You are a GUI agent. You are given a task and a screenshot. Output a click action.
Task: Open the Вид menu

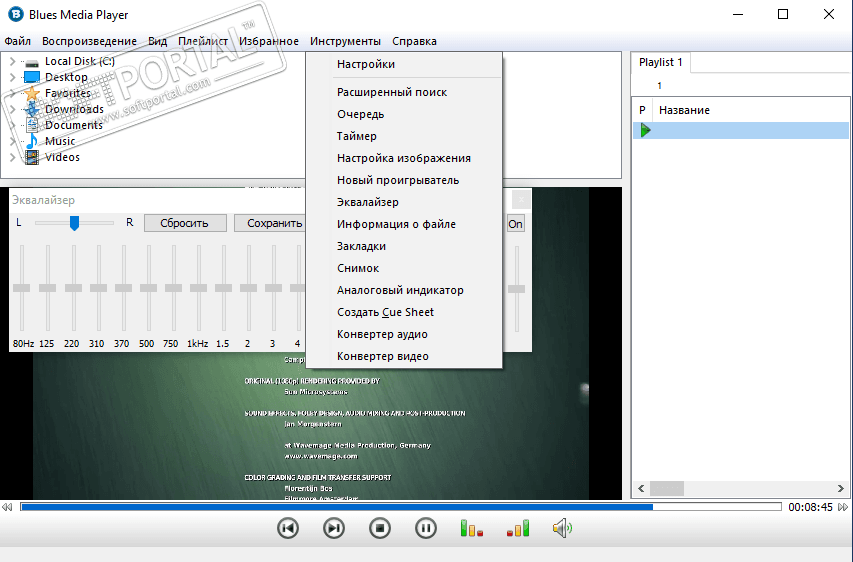pos(157,41)
